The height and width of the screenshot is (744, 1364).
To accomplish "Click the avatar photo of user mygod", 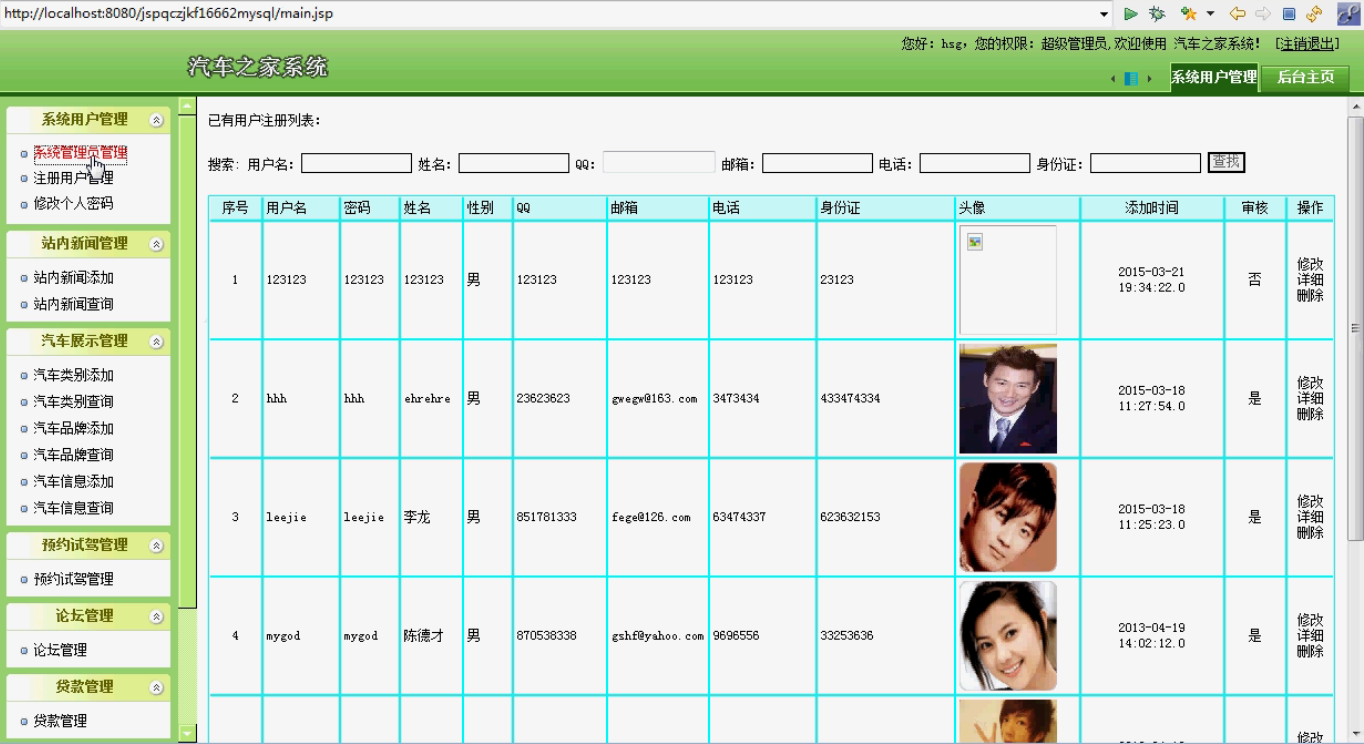I will click(1008, 636).
